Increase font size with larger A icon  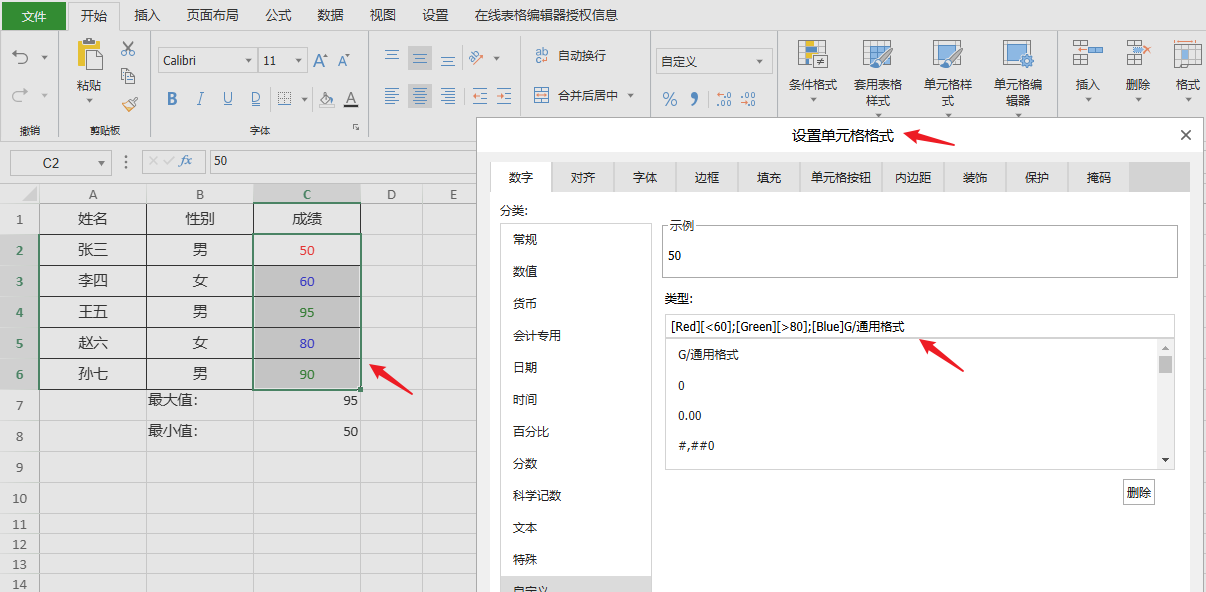[320, 61]
